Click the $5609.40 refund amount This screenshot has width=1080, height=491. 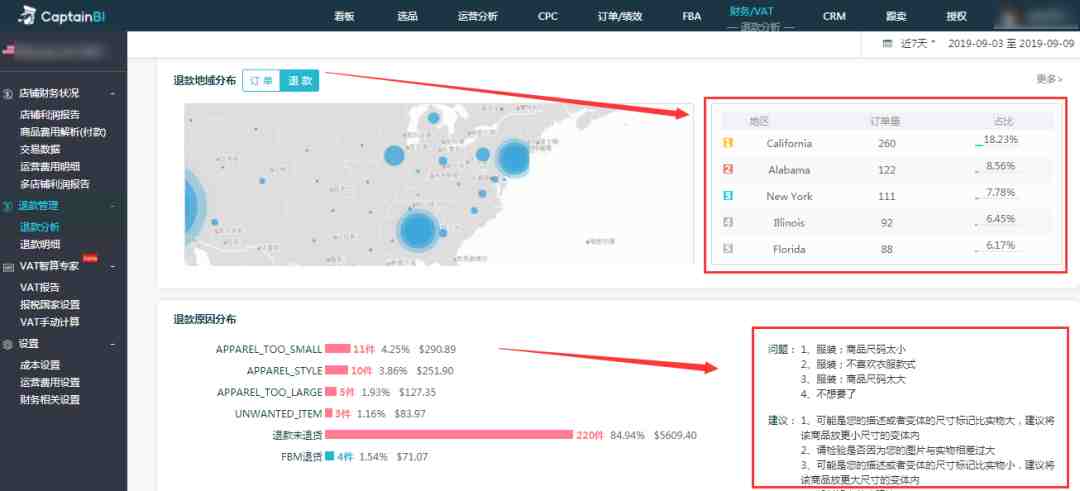point(675,435)
